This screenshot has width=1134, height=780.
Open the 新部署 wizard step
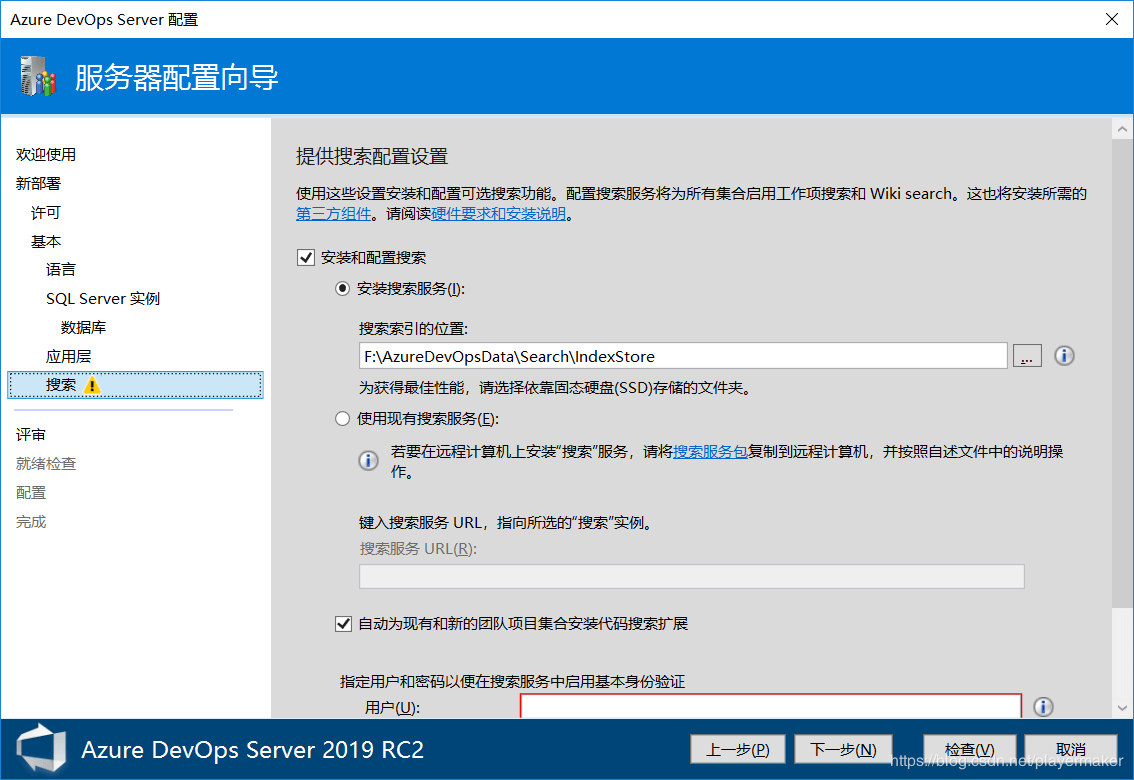[x=38, y=183]
